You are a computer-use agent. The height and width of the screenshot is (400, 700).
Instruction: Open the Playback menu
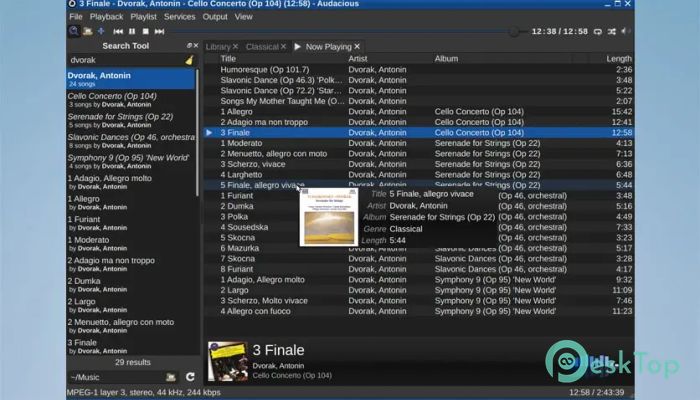[x=106, y=17]
